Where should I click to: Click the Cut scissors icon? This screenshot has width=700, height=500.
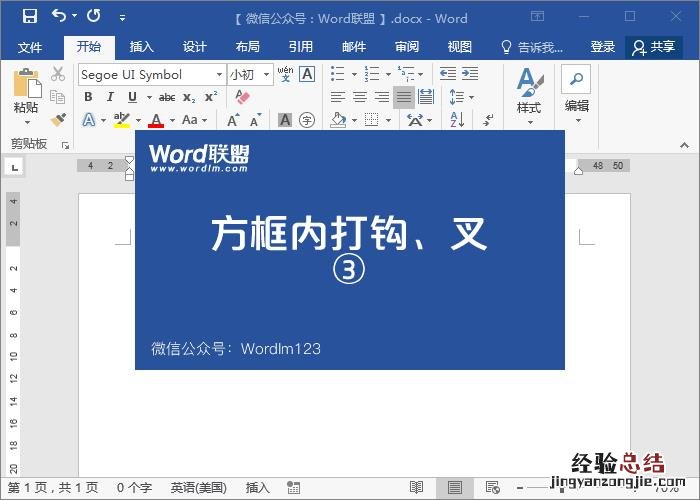(x=58, y=74)
